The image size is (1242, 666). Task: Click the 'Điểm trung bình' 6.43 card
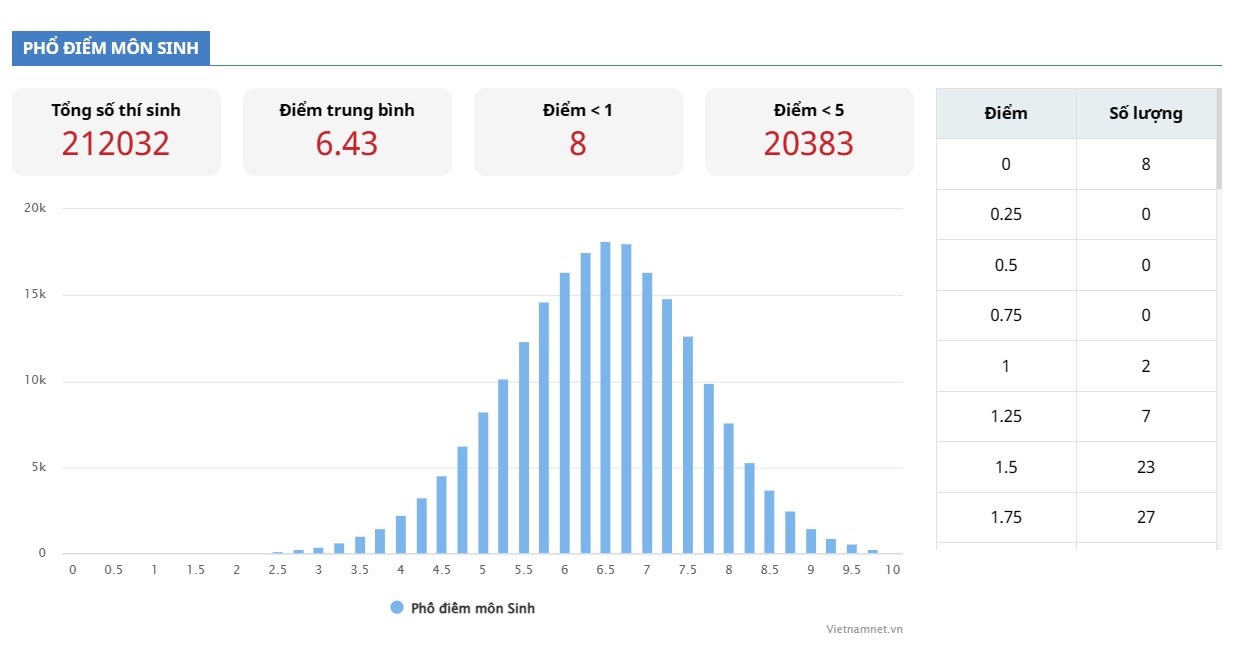[x=347, y=132]
